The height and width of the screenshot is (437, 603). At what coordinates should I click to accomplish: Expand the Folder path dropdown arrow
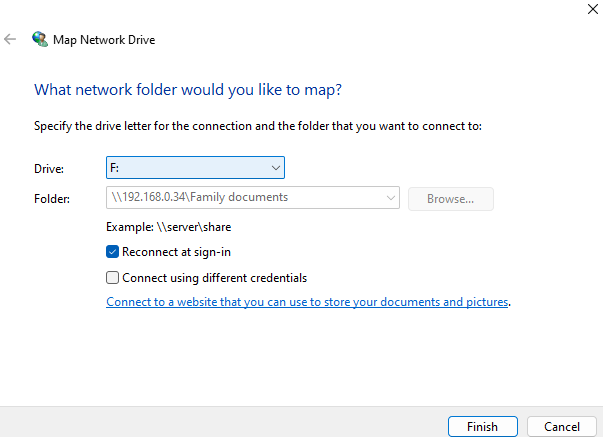tap(390, 198)
